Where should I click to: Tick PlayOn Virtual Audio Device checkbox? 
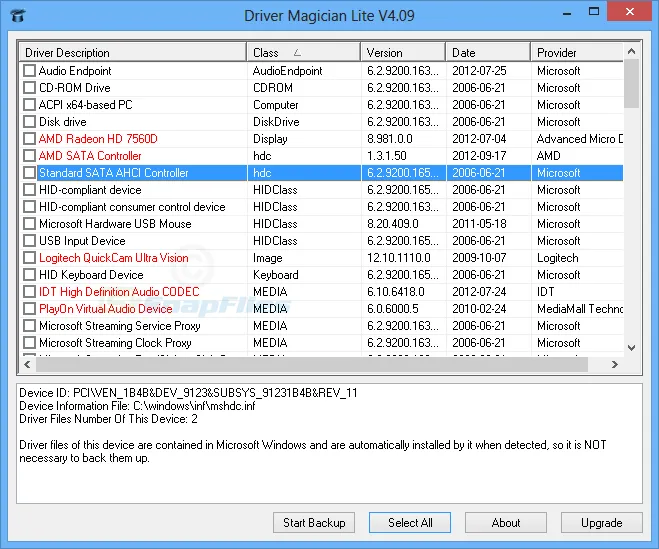pyautogui.click(x=29, y=309)
